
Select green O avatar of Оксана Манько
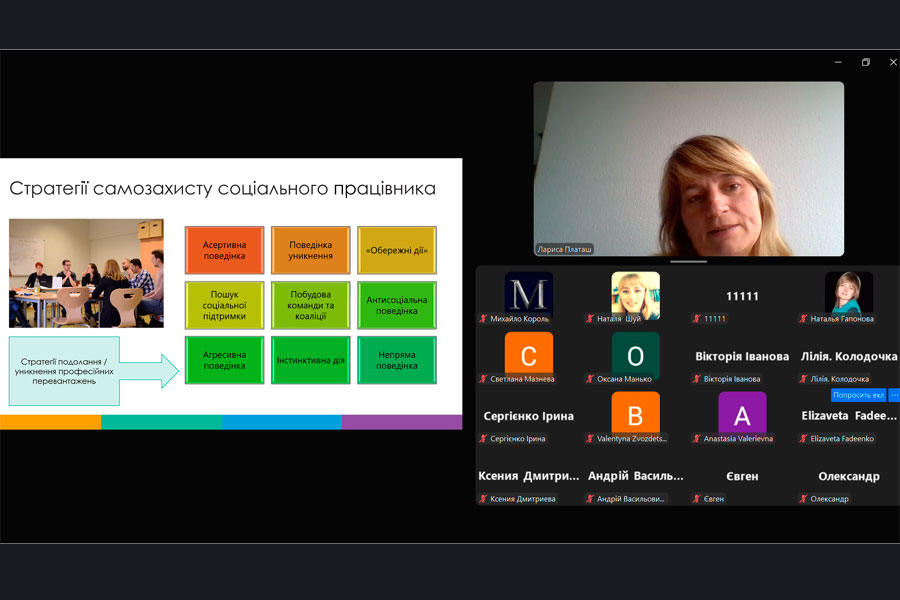pos(635,354)
